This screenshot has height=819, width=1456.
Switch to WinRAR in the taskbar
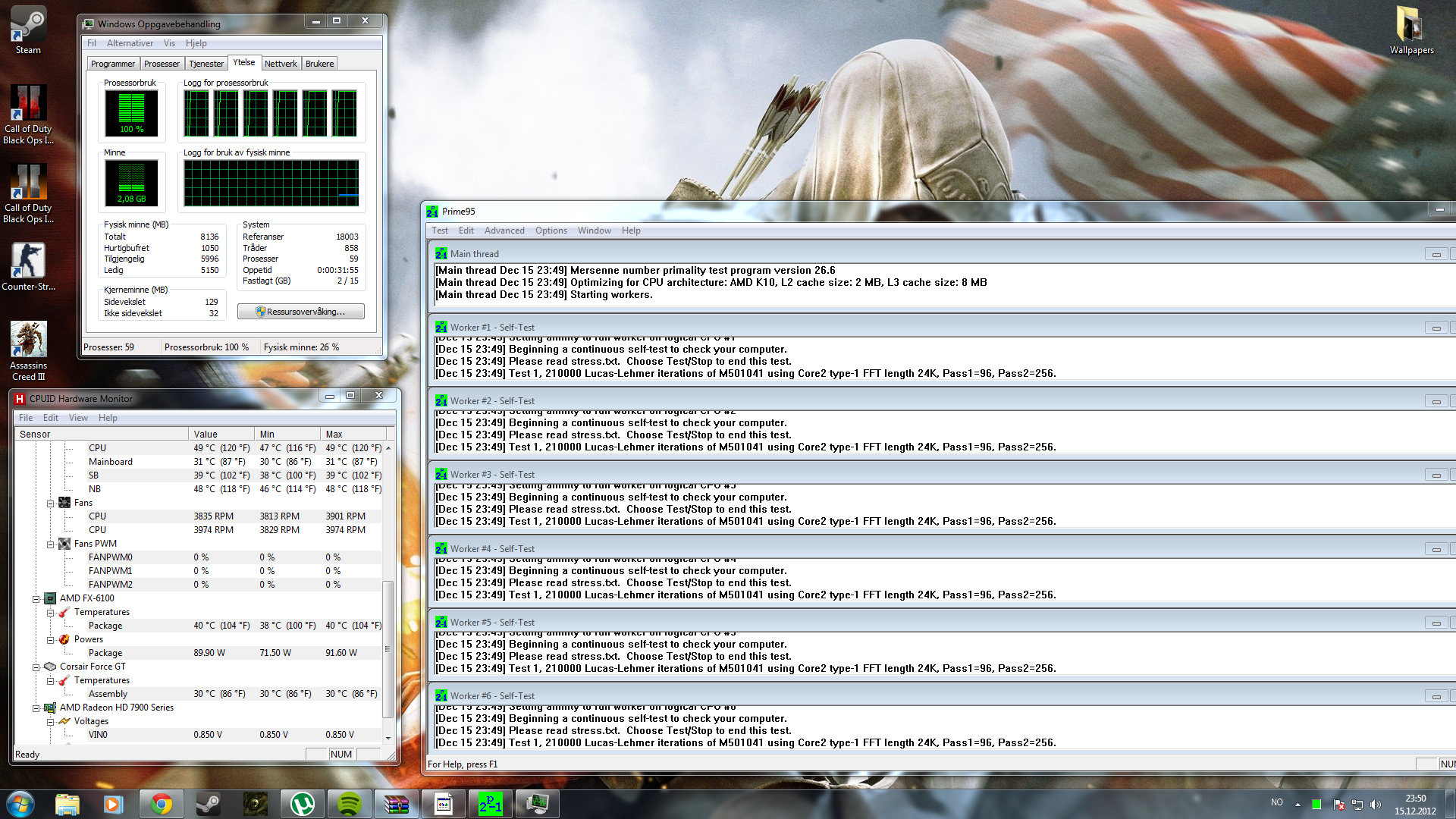[397, 804]
